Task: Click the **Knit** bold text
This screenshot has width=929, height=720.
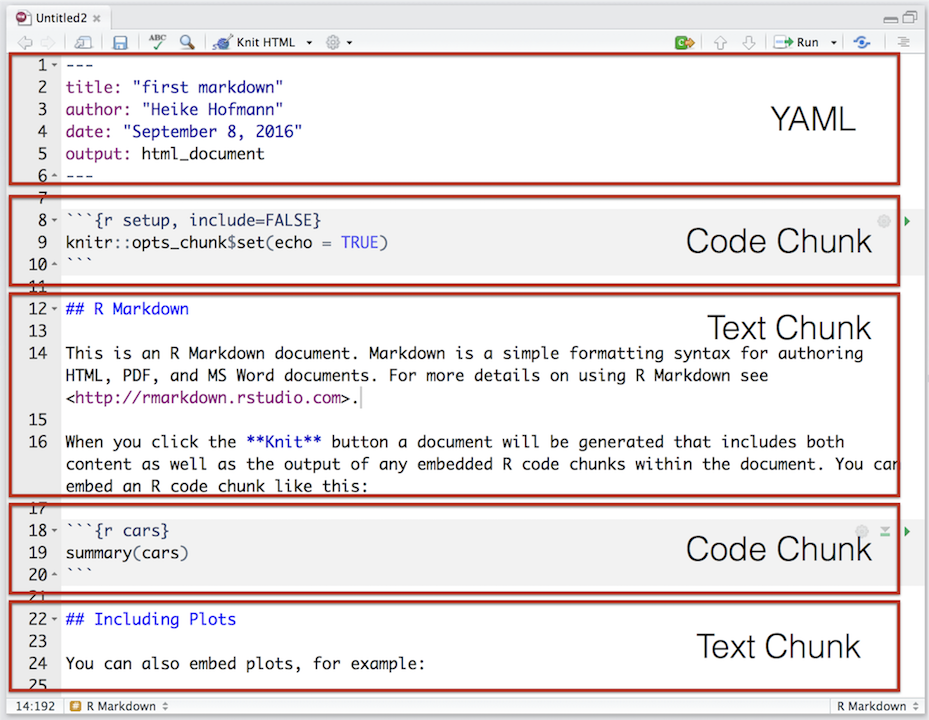Action: pos(284,441)
